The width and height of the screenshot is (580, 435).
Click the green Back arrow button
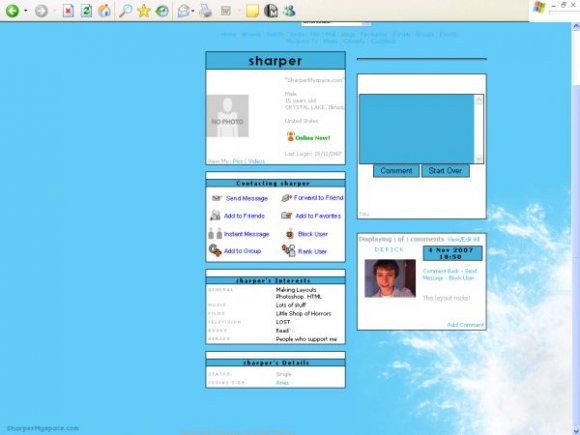[x=12, y=11]
